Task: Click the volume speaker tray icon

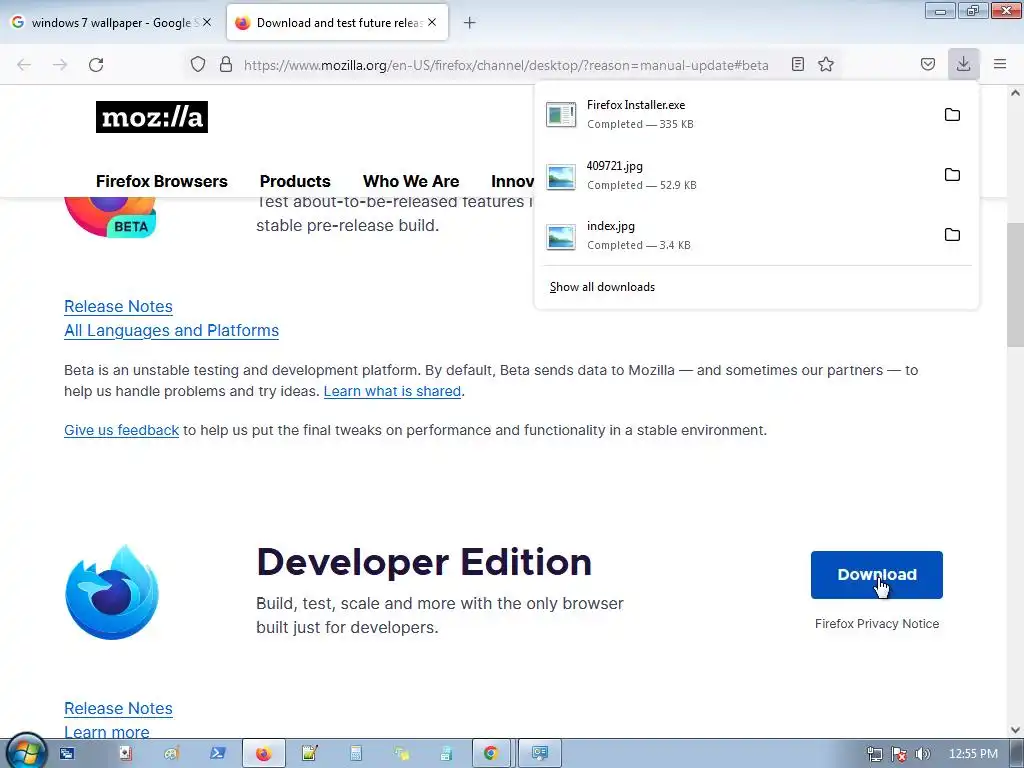Action: click(x=922, y=754)
